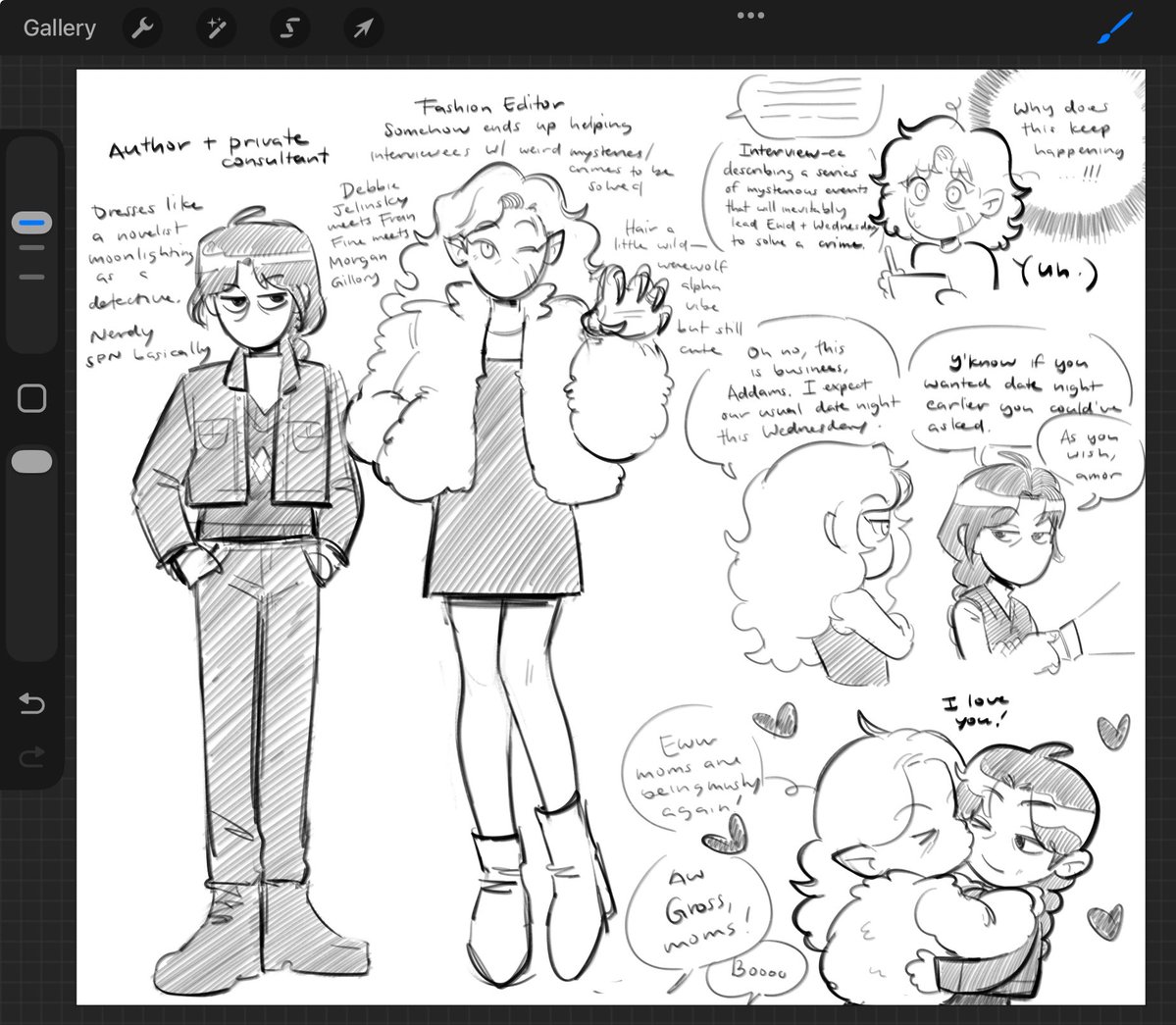Viewport: 1176px width, 1025px height.
Task: Undo the last drawing stroke
Action: pyautogui.click(x=30, y=703)
